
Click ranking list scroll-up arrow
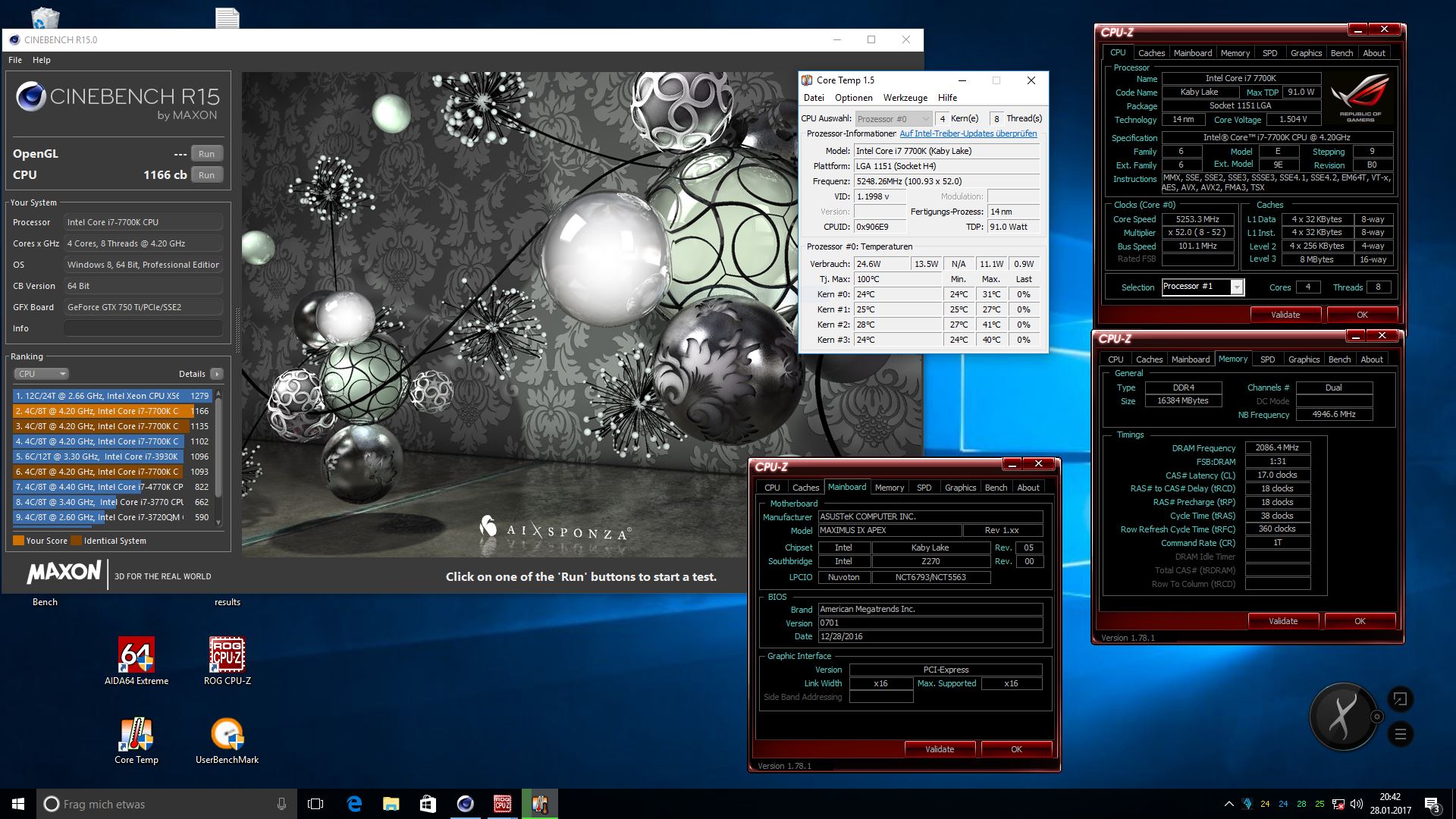click(218, 394)
